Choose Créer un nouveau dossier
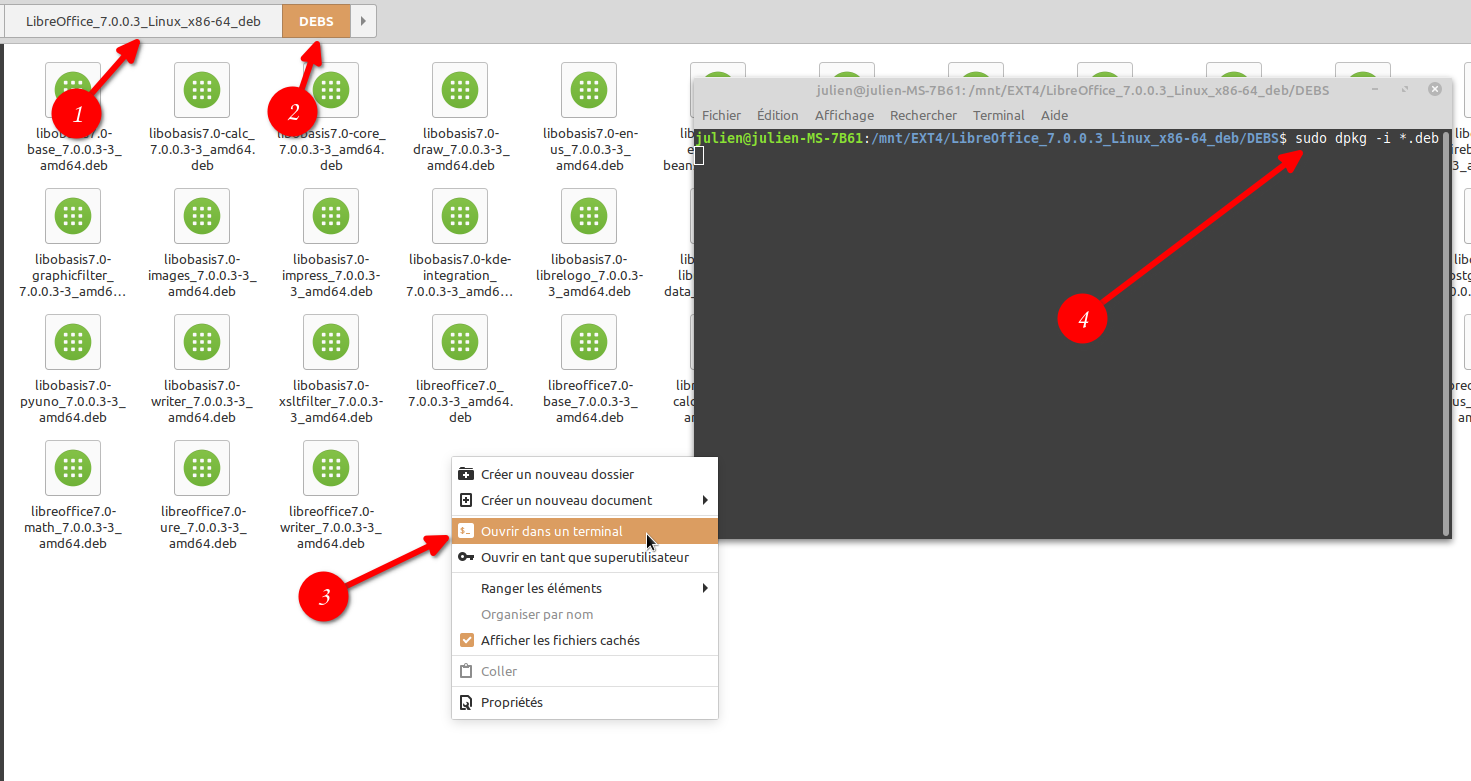The image size is (1471, 781). (x=585, y=474)
